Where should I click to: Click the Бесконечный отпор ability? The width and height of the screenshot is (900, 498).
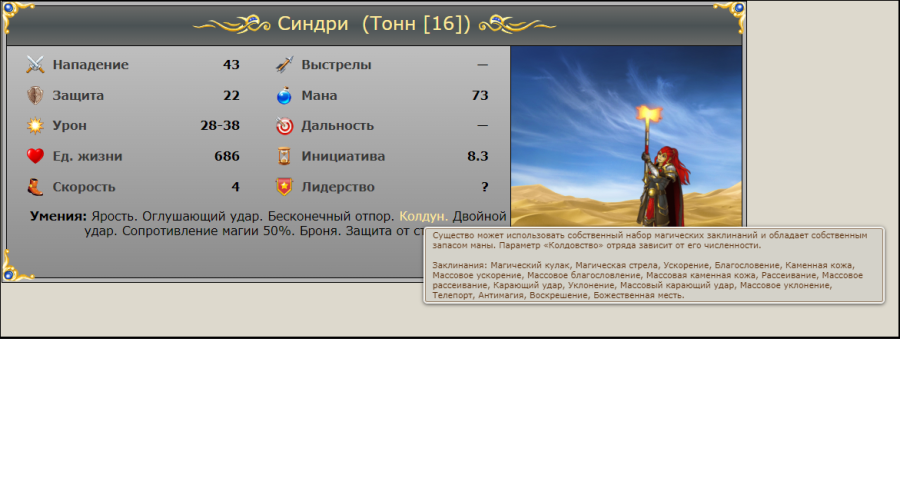(331, 216)
